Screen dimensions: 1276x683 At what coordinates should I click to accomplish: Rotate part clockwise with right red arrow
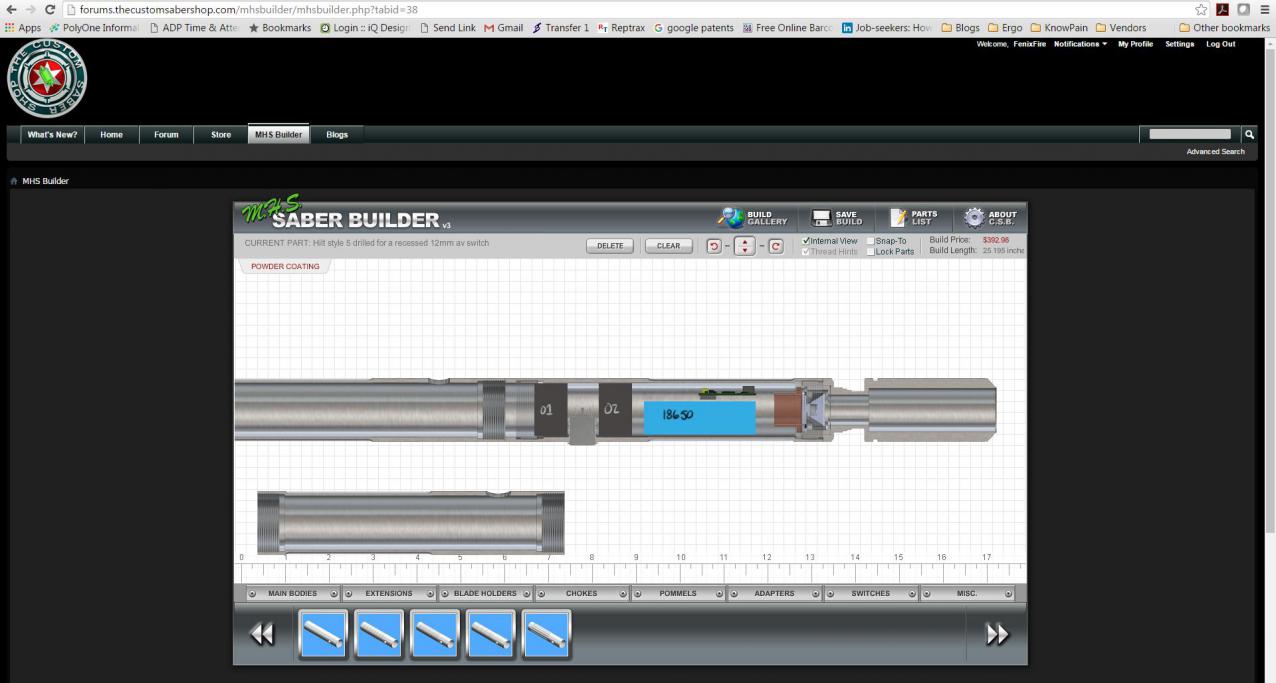coord(775,246)
